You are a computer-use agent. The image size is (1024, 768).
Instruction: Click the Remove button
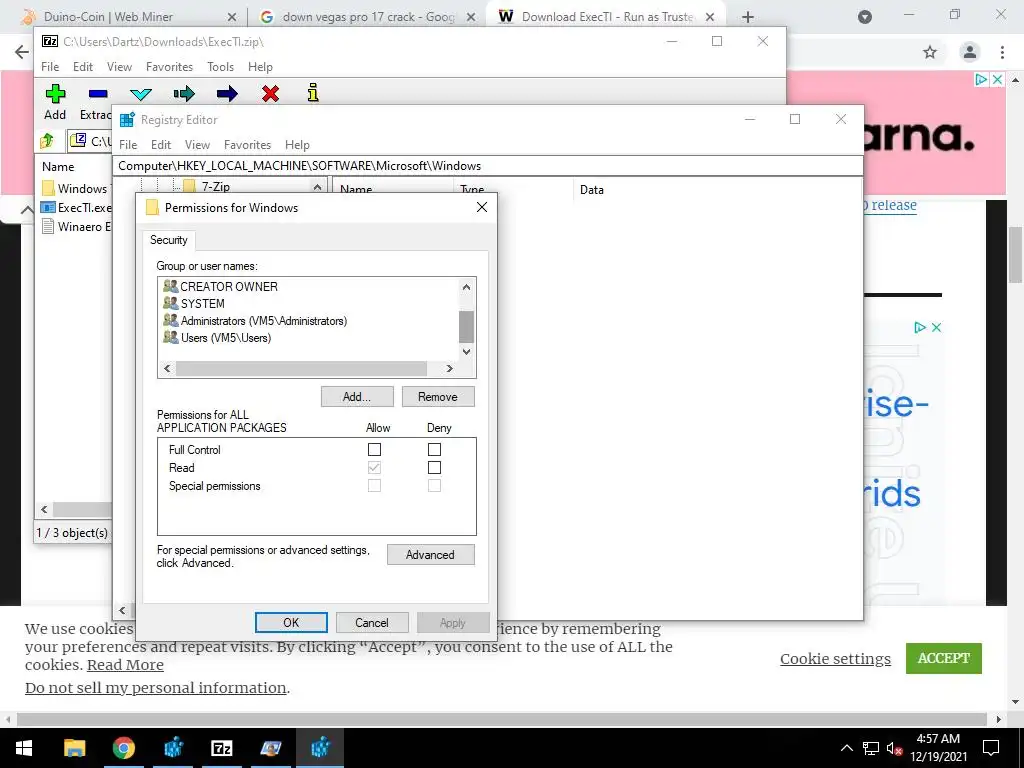tap(438, 396)
